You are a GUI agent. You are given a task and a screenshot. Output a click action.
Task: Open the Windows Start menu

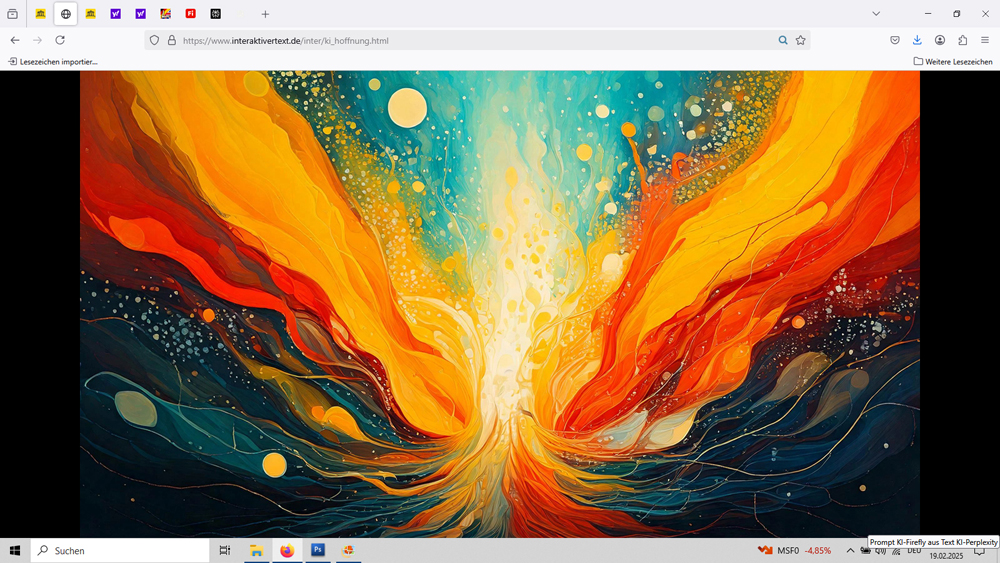(x=15, y=550)
